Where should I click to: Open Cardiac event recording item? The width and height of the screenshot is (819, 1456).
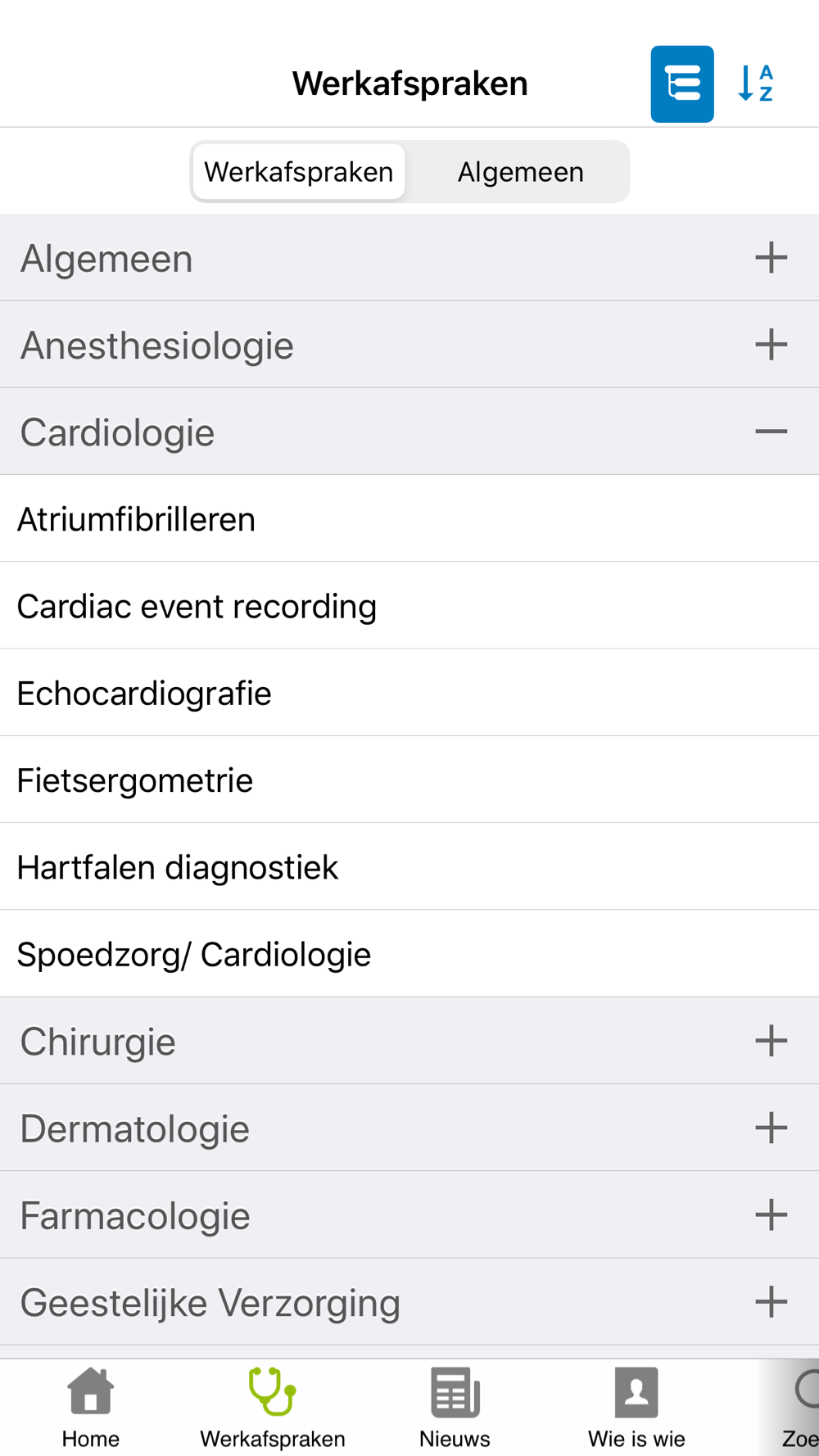[x=409, y=606]
